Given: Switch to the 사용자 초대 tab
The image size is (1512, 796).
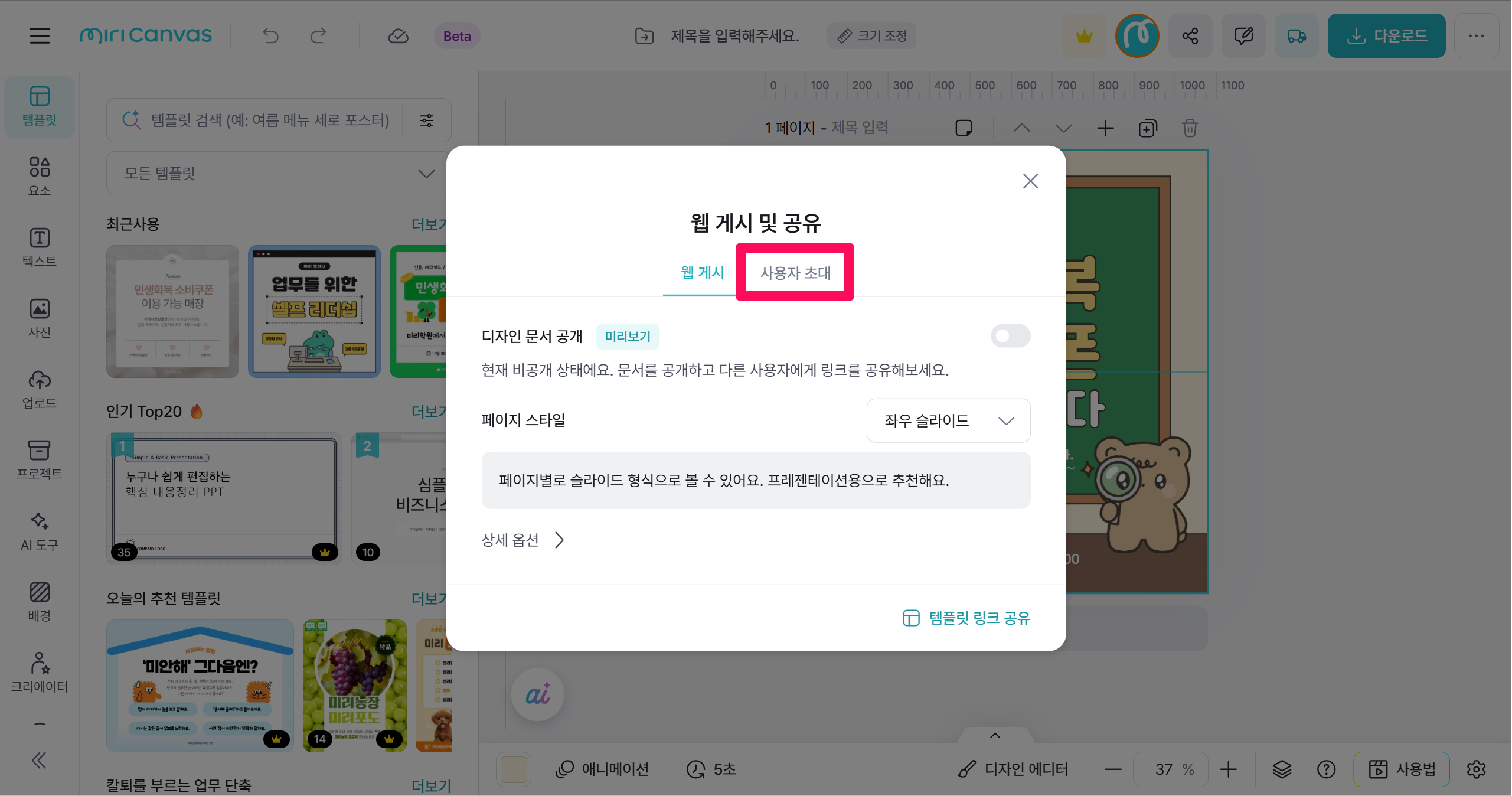Looking at the screenshot, I should pos(795,273).
